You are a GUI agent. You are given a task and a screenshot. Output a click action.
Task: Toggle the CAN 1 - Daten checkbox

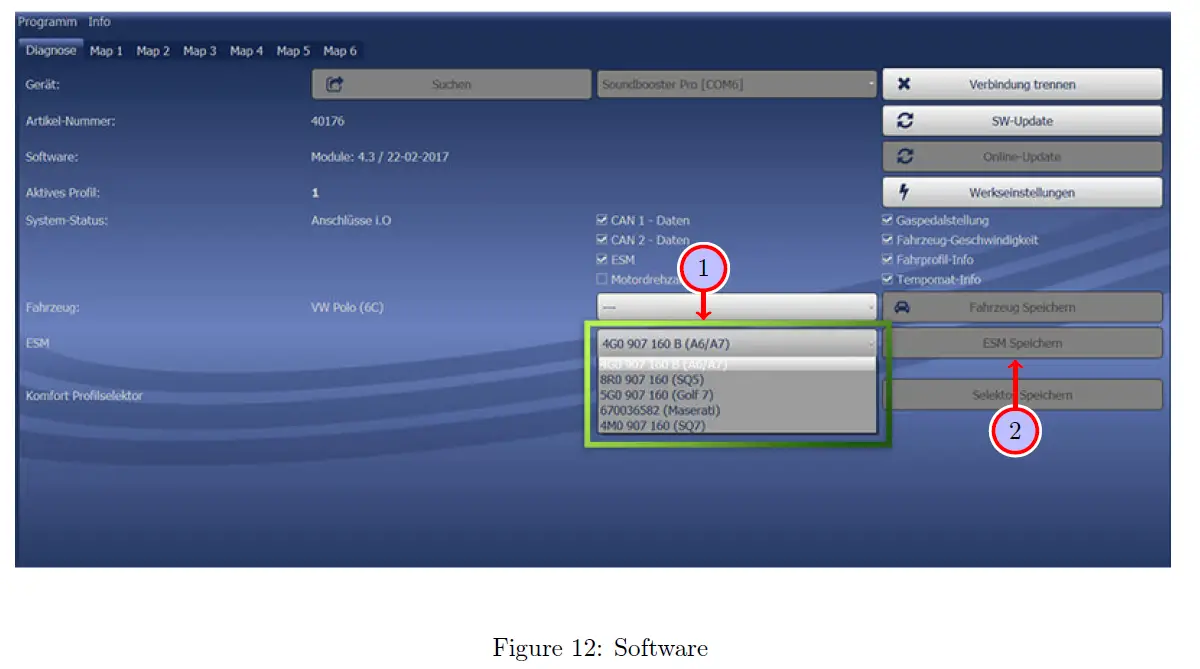pyautogui.click(x=602, y=220)
